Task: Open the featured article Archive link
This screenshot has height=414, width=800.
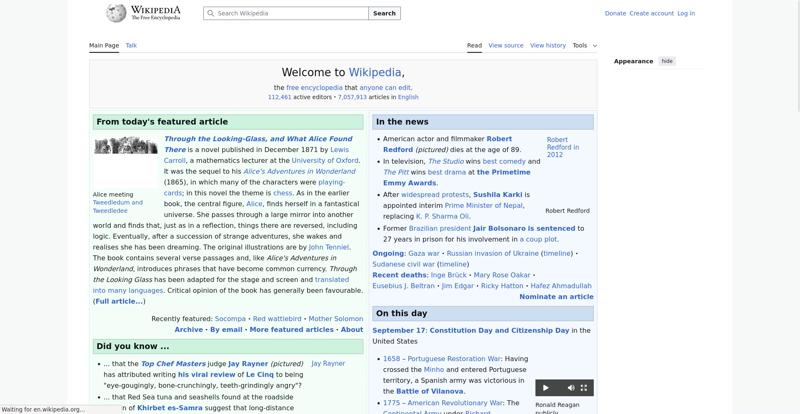Action: point(189,330)
